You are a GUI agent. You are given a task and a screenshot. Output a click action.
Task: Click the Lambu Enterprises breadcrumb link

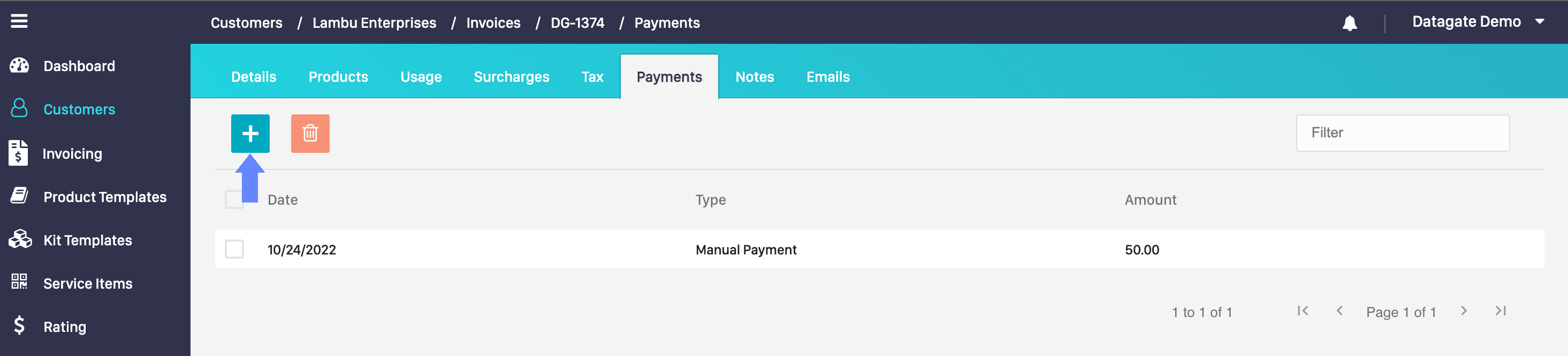coord(374,23)
